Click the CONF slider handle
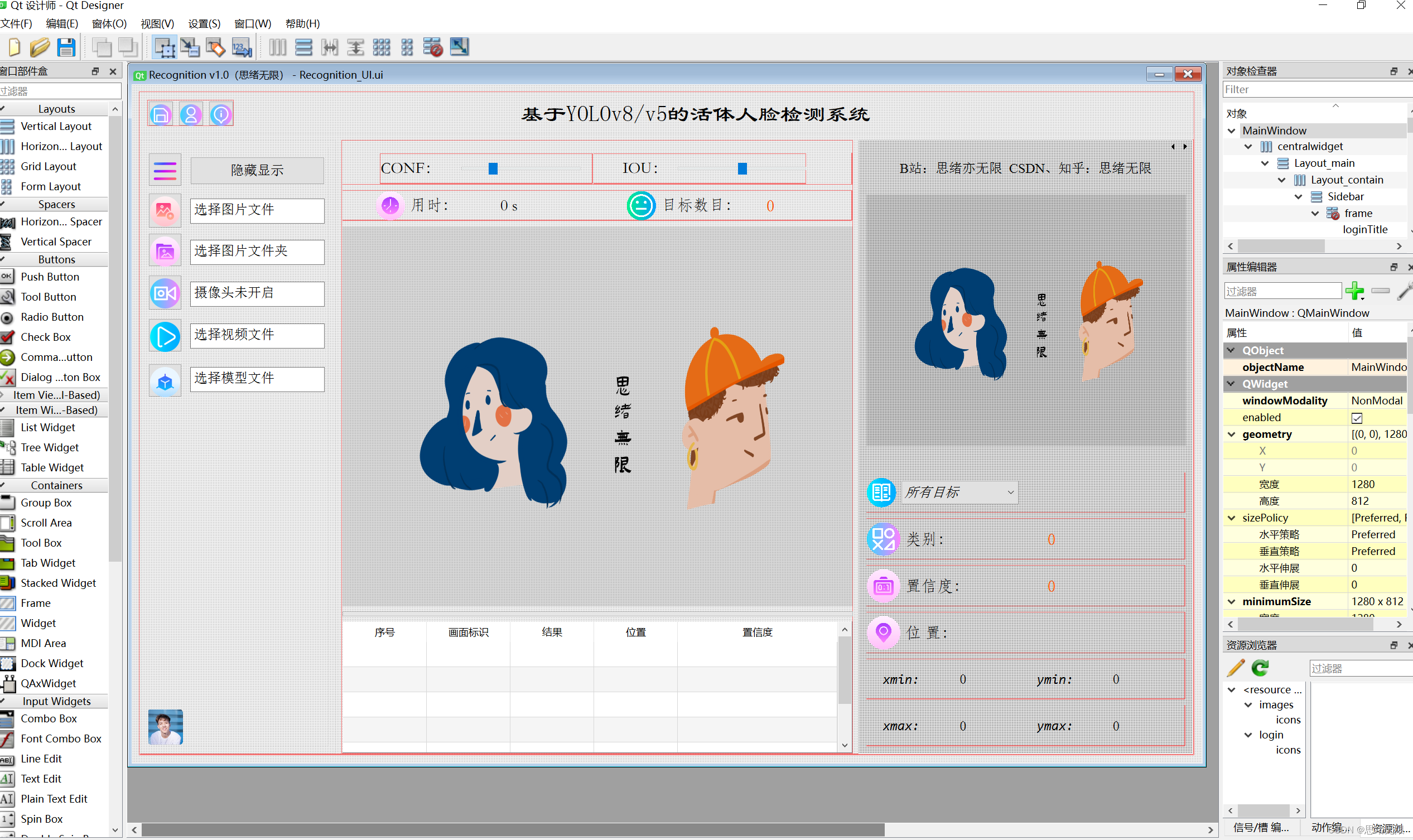1413x840 pixels. tap(493, 168)
